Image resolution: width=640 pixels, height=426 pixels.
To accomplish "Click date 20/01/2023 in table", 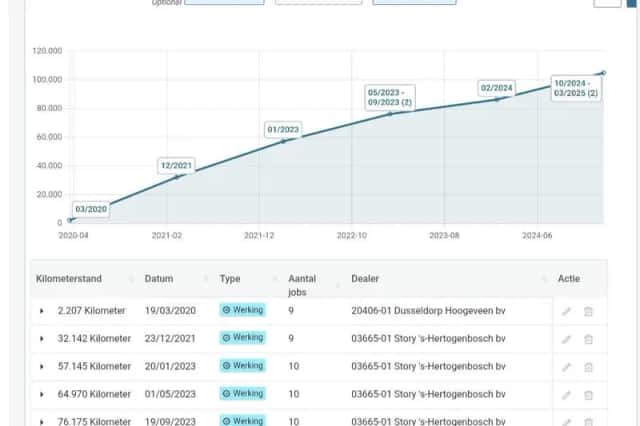I will point(170,366).
